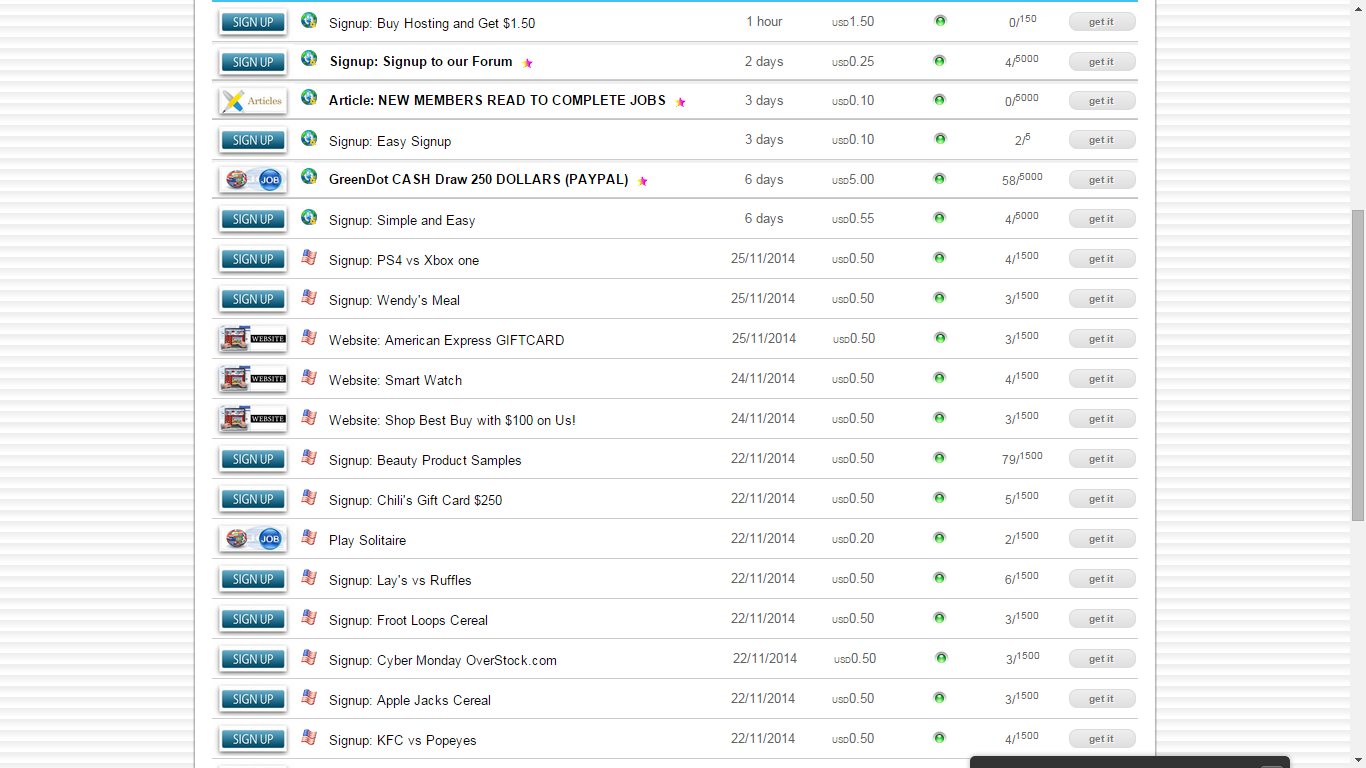Click 'get it' for KFC vs Popeyes
Image resolution: width=1366 pixels, height=768 pixels.
[x=1102, y=739]
